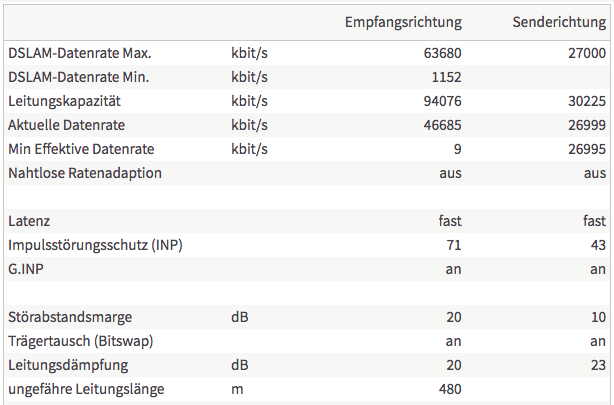Screen dimensions: 614x405
Task: Click the Leitungsdämpfung row label
Action: [68, 365]
